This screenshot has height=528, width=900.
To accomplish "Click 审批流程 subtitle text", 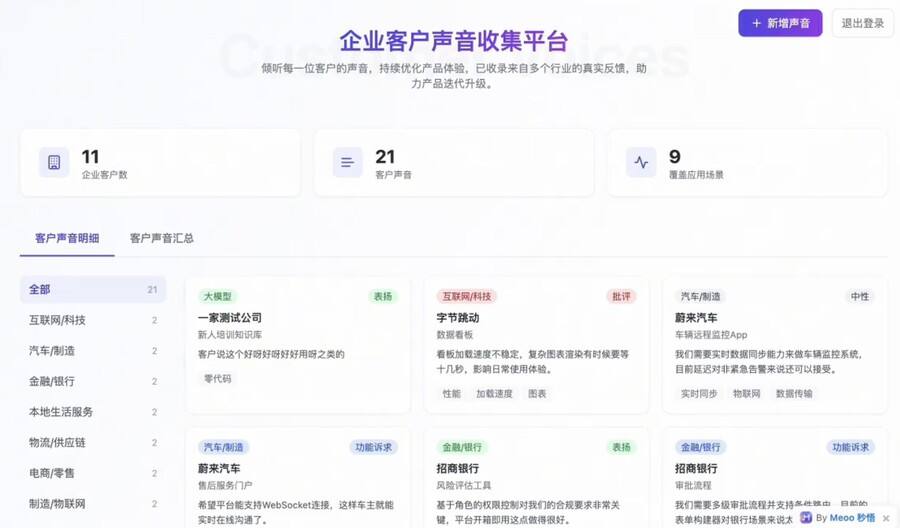I will tap(693, 486).
